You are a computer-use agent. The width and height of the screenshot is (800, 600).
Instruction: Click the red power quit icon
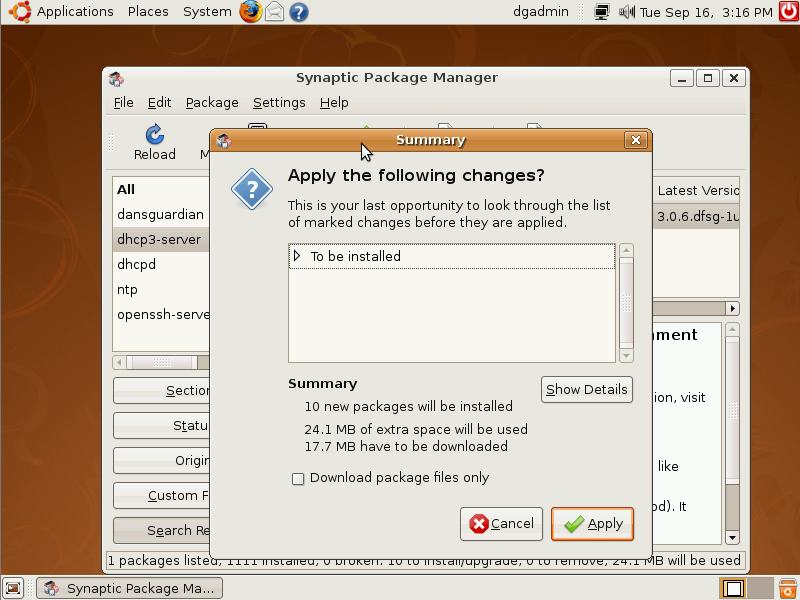coord(789,11)
